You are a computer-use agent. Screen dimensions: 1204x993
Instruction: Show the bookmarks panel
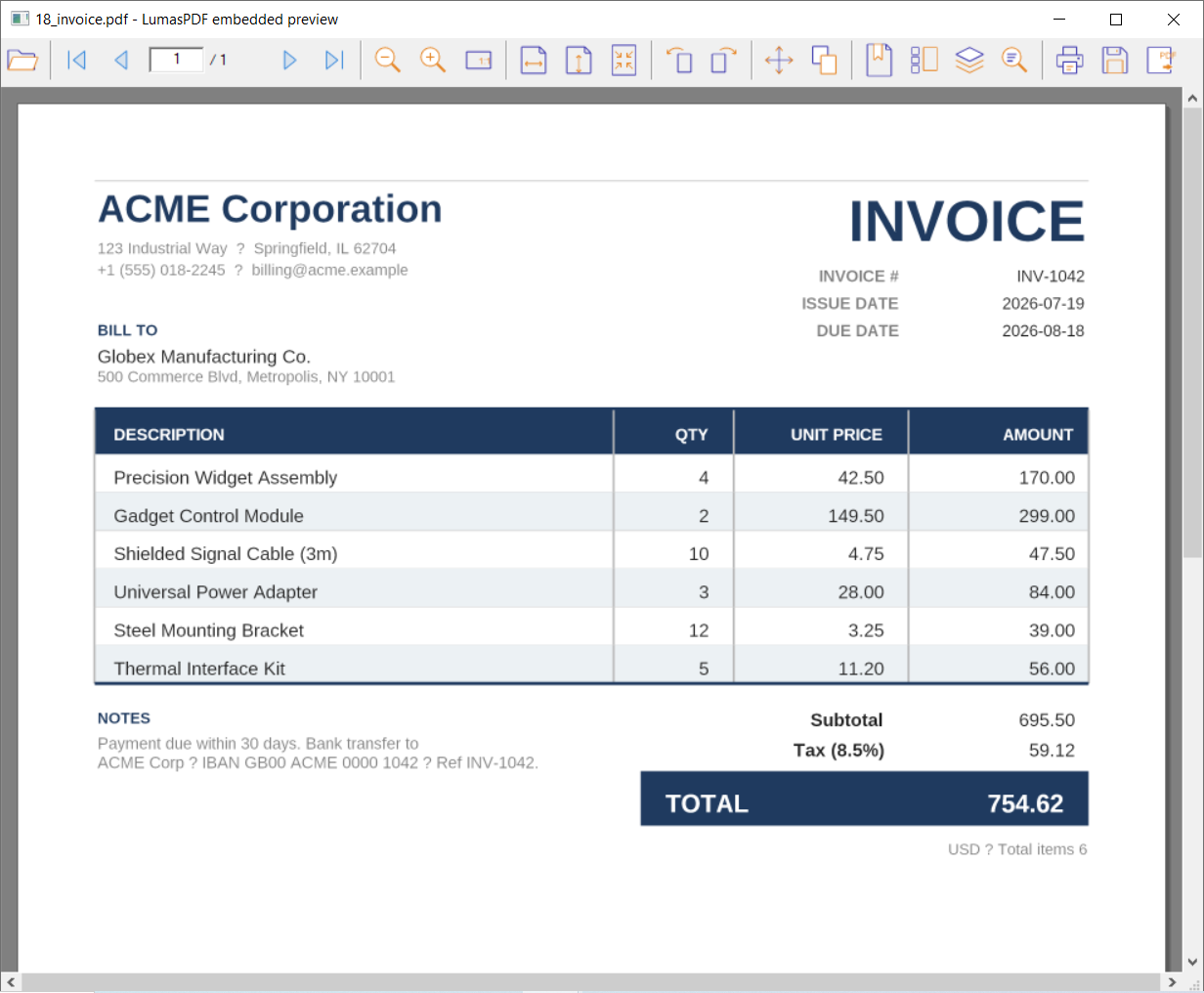[880, 61]
